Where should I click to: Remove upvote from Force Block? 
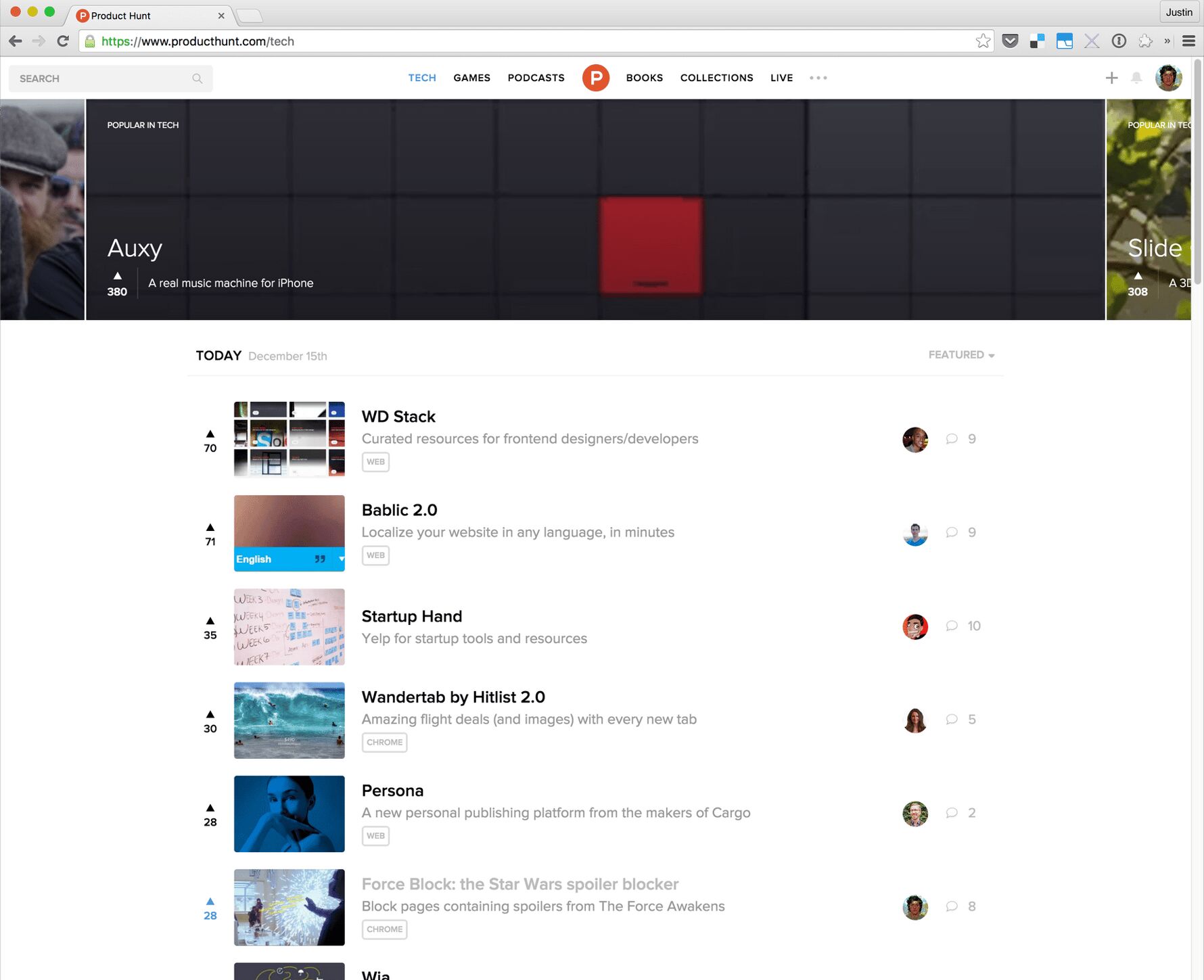(x=210, y=908)
